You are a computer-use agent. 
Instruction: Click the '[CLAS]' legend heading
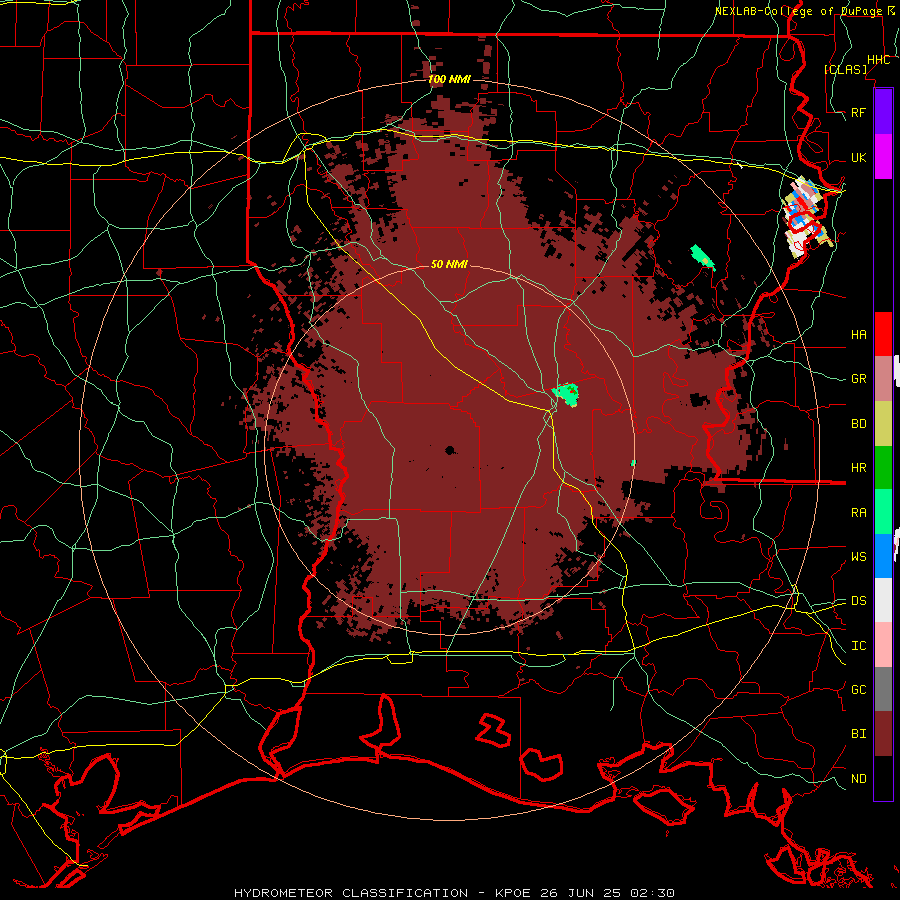coord(845,69)
